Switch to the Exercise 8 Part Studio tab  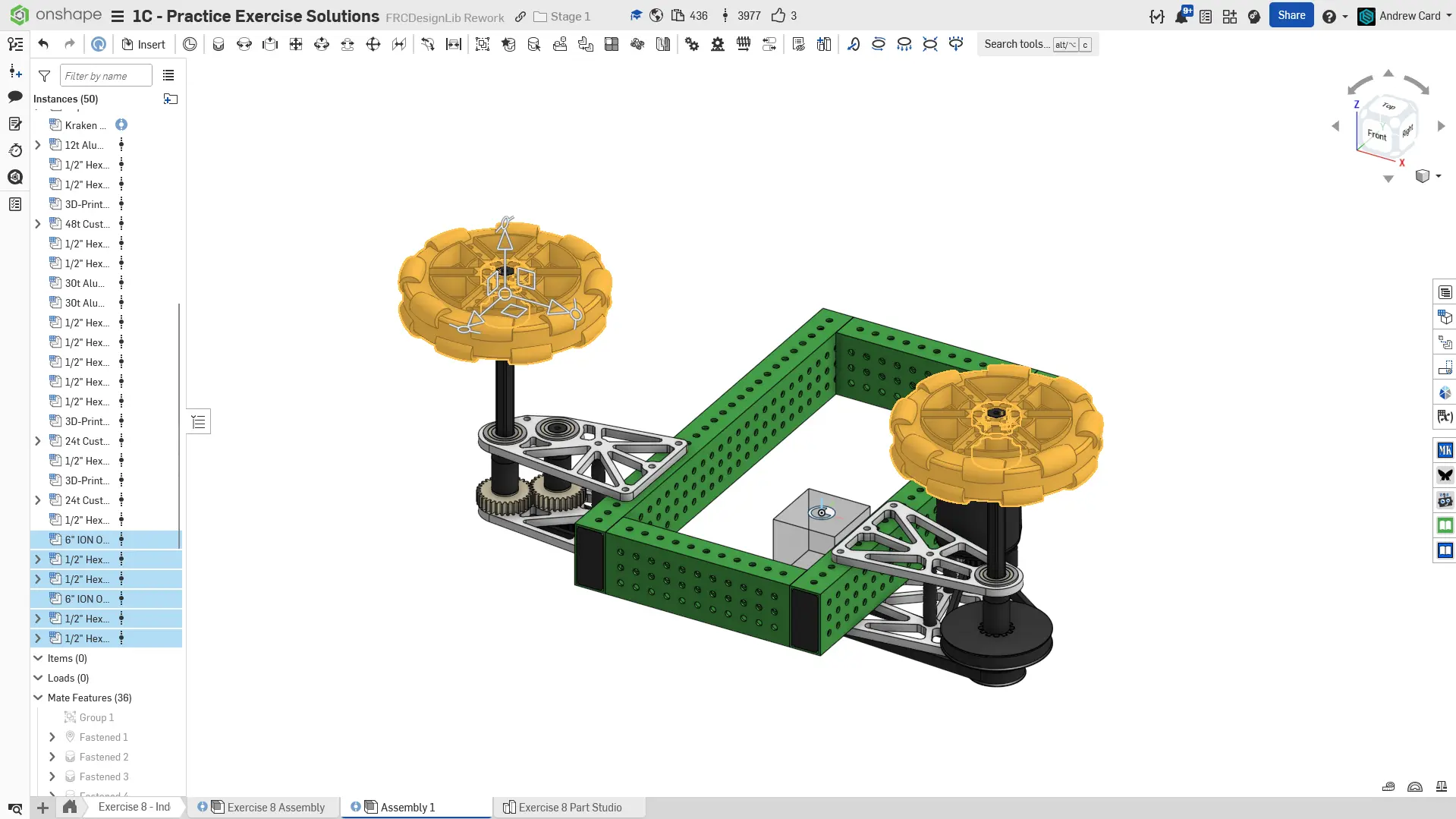(569, 807)
